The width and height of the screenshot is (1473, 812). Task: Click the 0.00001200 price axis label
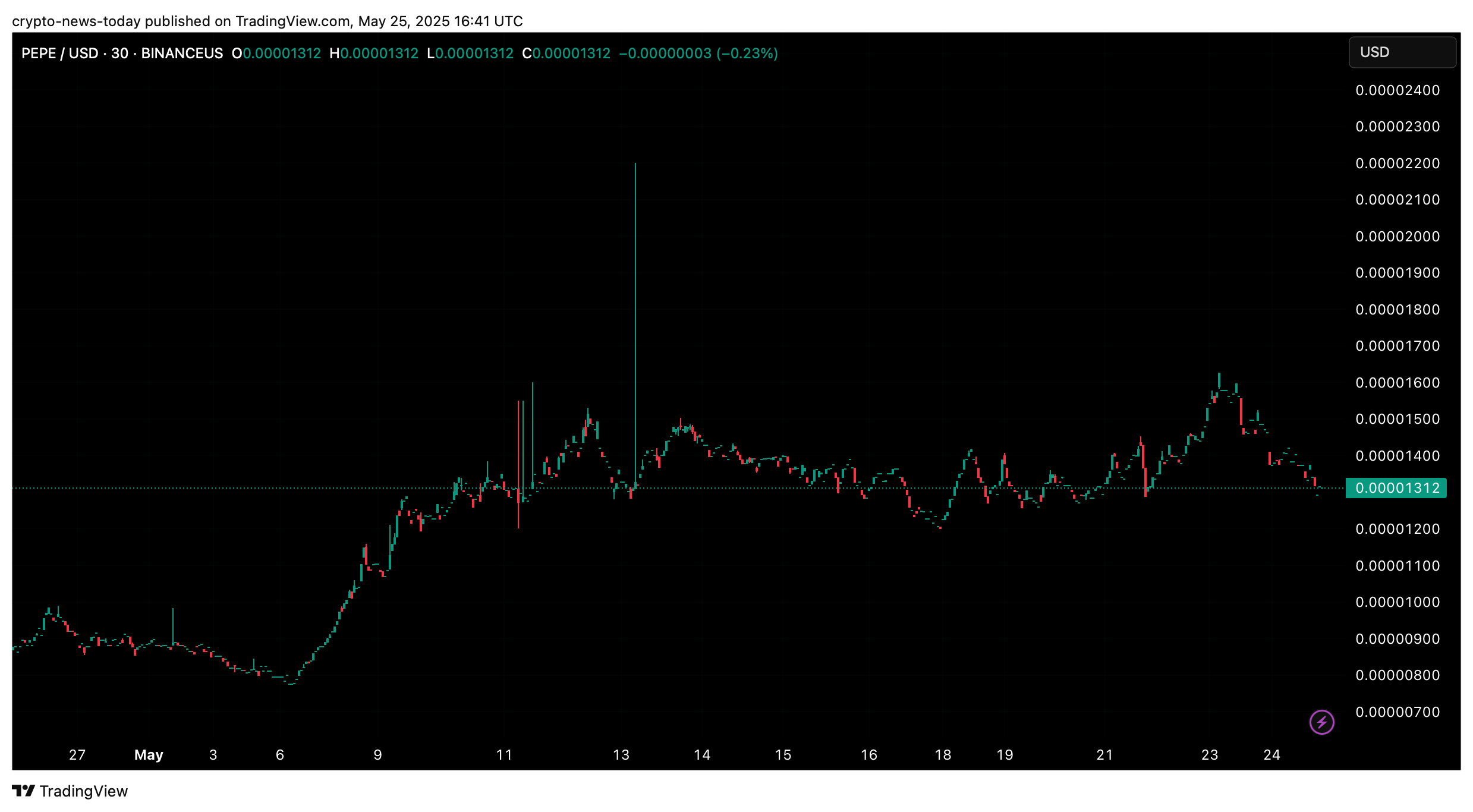[1398, 529]
